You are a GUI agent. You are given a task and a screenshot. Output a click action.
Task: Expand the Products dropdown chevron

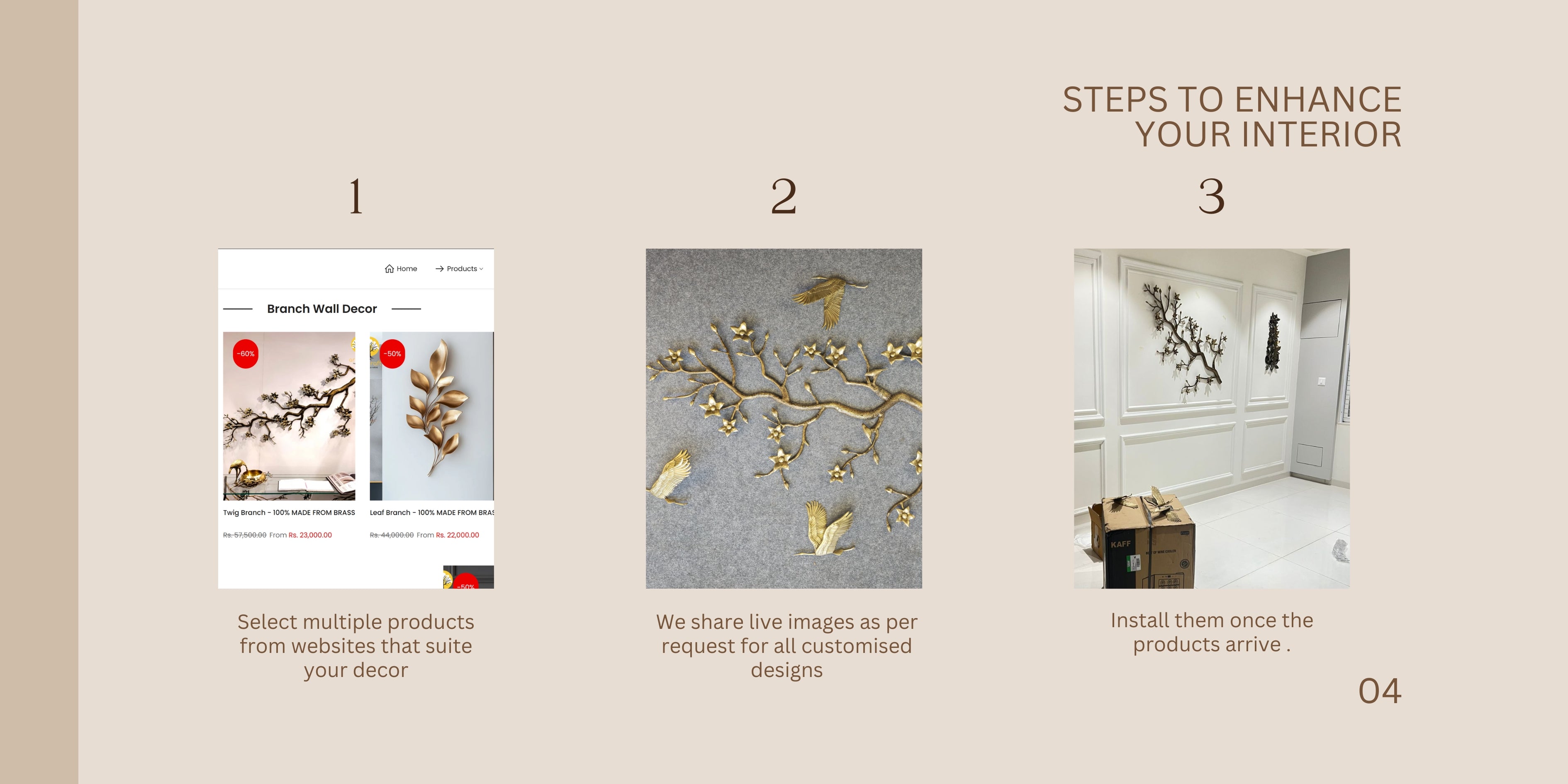coord(481,269)
